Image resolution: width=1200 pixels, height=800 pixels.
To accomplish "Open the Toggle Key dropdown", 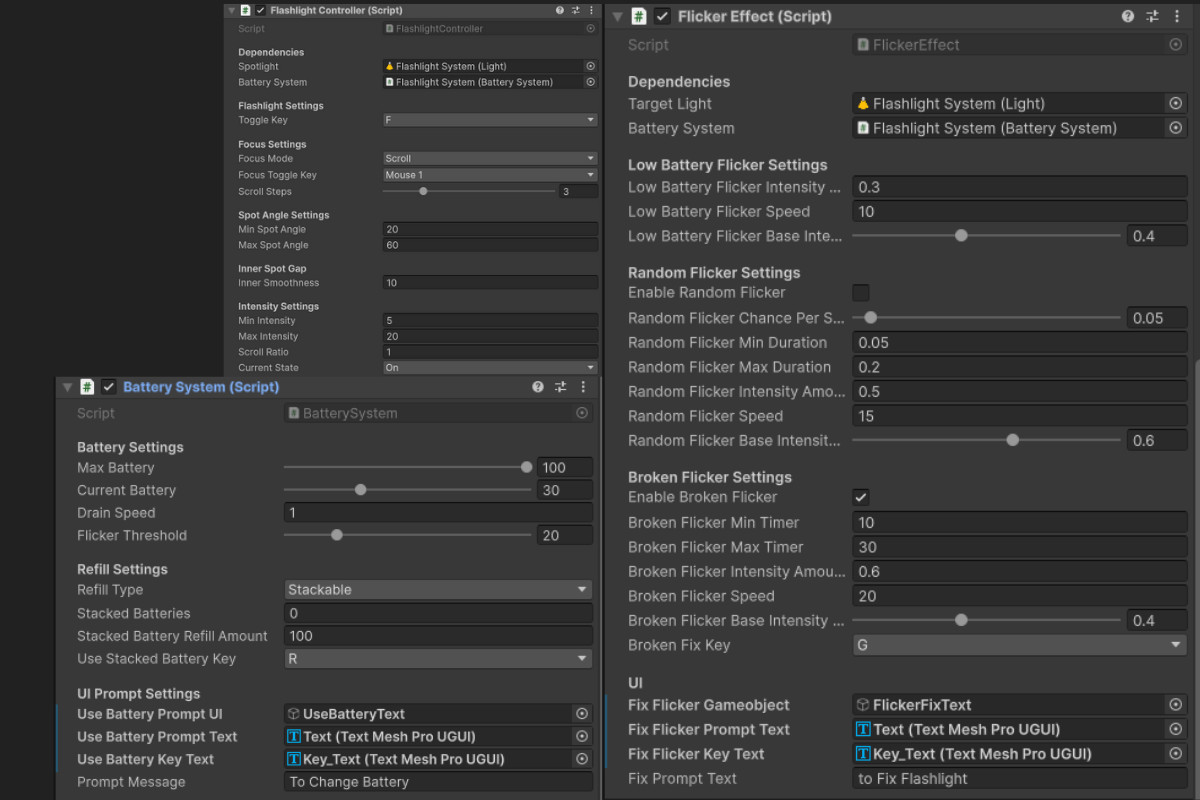I will 490,120.
